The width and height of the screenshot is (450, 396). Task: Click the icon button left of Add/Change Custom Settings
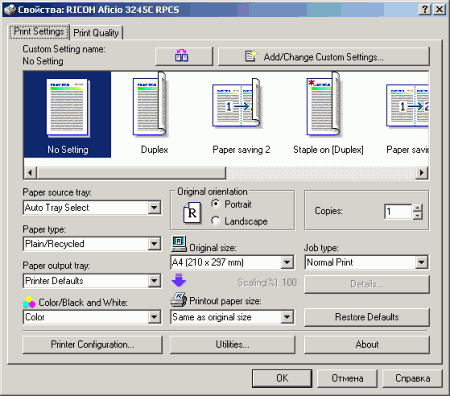click(184, 56)
